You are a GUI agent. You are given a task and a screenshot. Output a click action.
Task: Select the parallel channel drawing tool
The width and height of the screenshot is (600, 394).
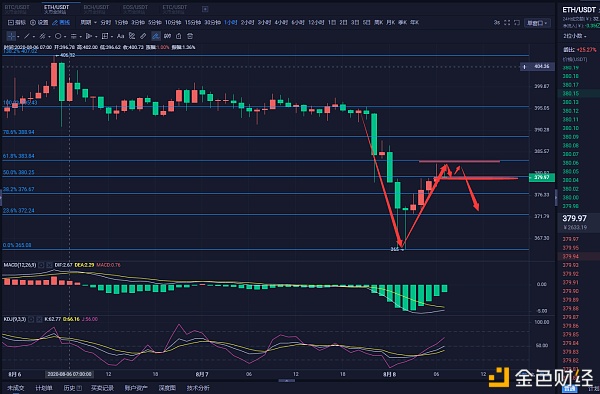pyautogui.click(x=42, y=36)
